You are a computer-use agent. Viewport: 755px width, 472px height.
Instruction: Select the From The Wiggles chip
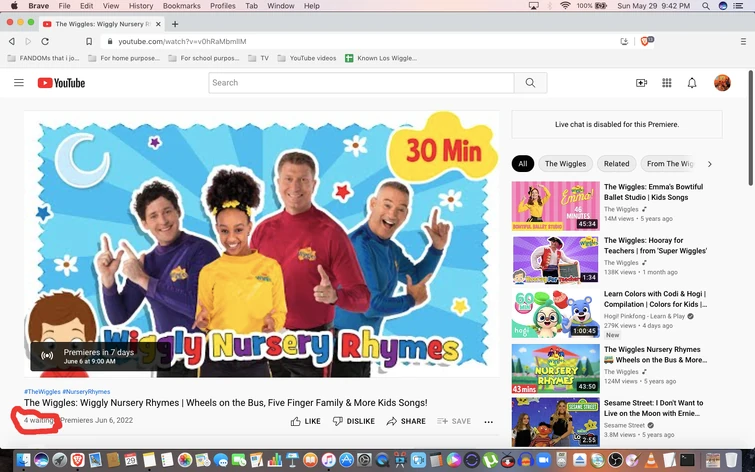[669, 164]
